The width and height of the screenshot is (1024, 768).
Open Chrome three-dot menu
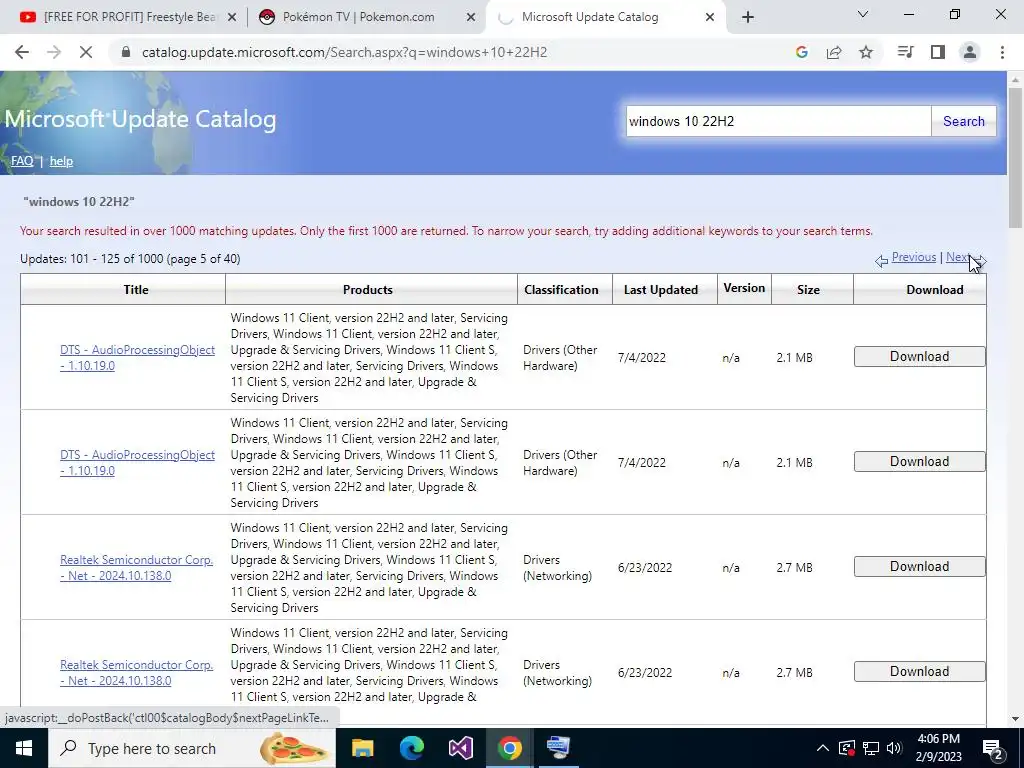point(1002,52)
